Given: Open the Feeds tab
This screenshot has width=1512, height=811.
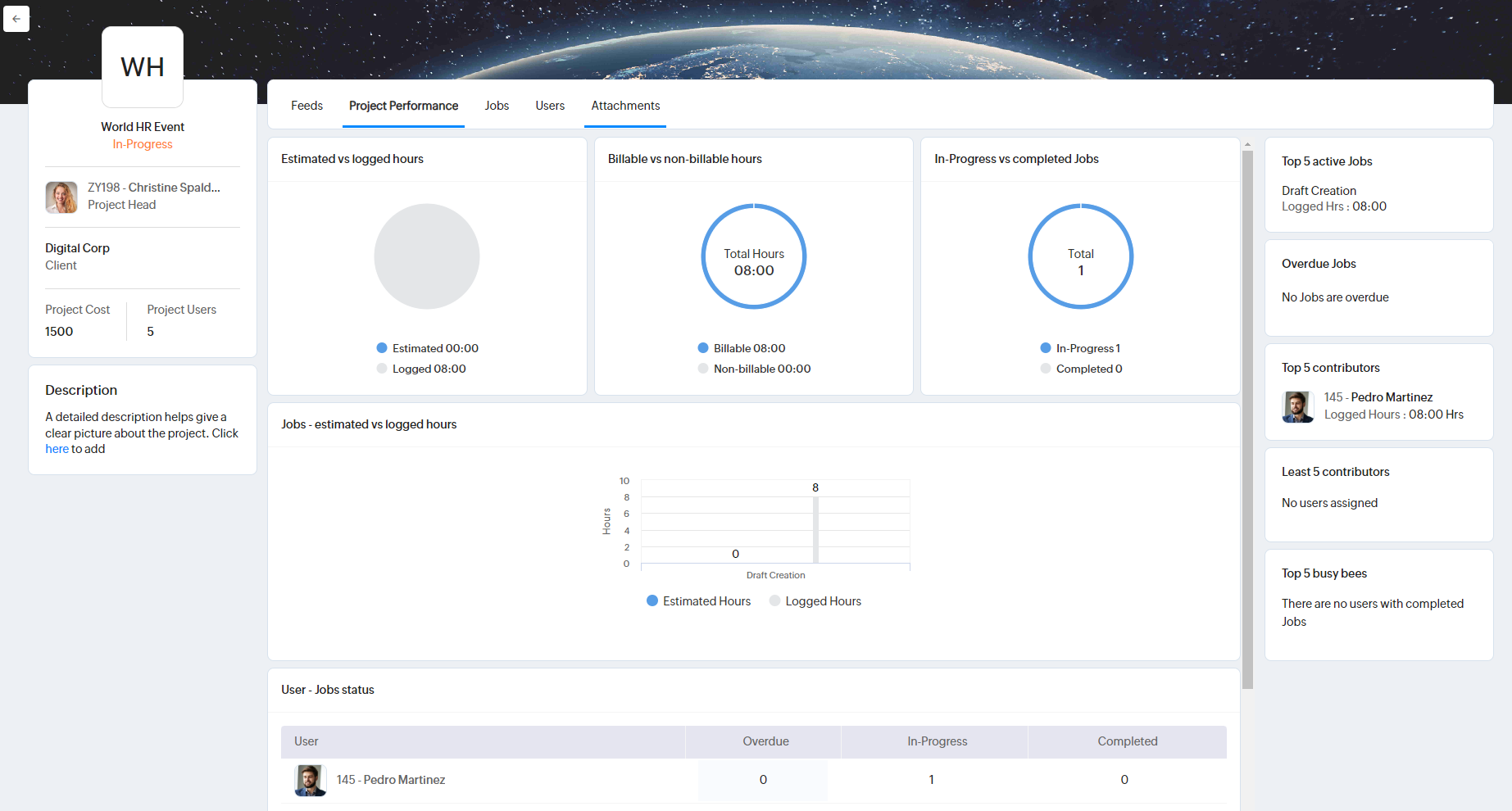Looking at the screenshot, I should click(306, 106).
